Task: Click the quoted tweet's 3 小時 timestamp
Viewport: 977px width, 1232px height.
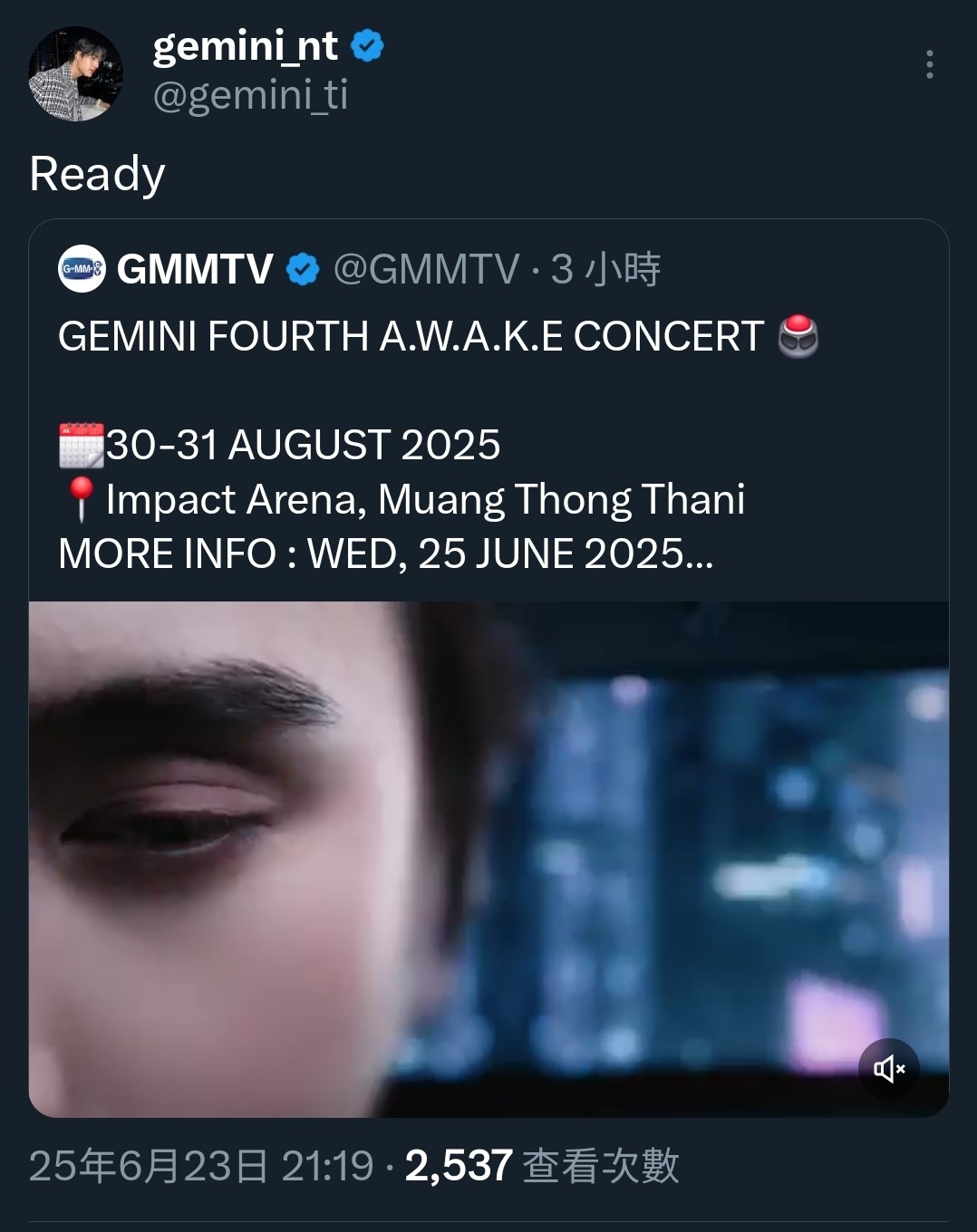Action: [605, 269]
